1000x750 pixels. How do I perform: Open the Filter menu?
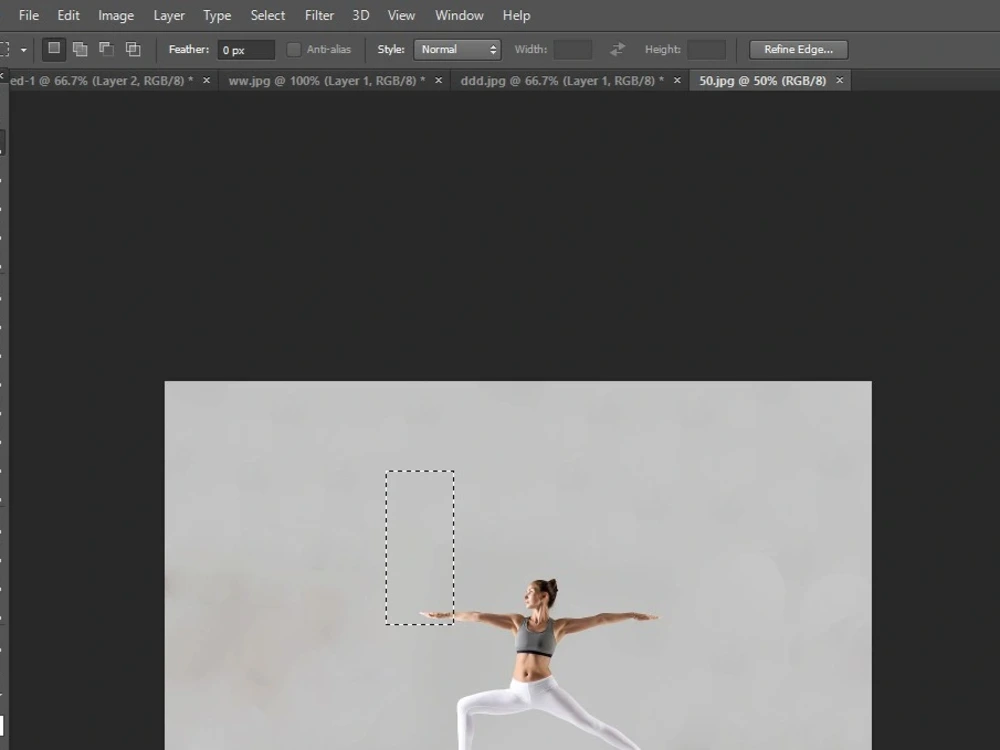319,15
